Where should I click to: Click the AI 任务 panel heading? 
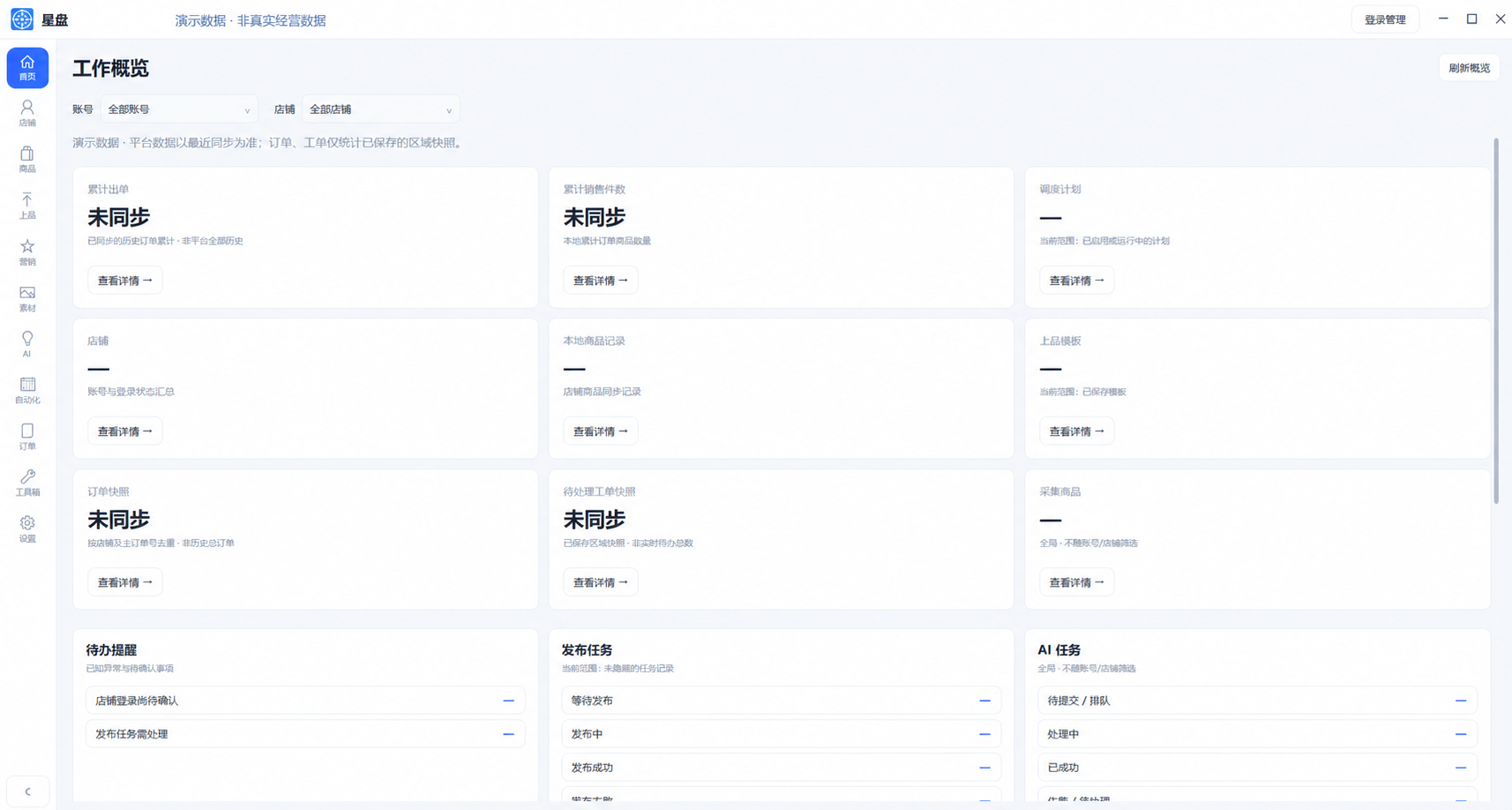[1059, 649]
